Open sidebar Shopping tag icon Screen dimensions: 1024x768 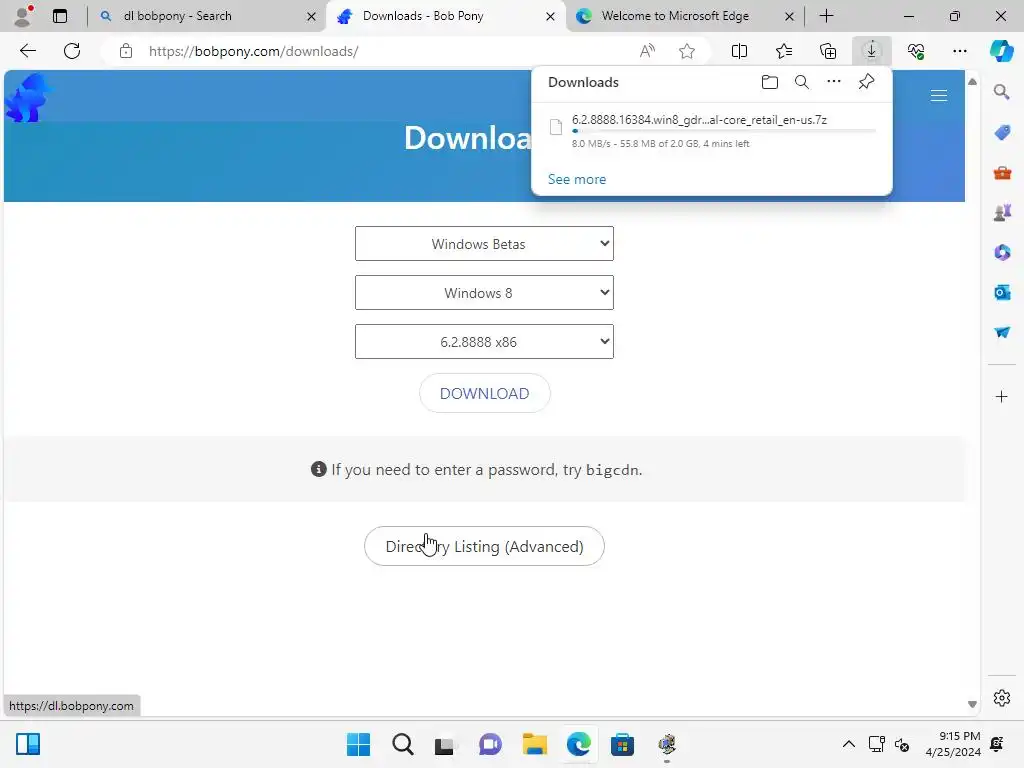(1002, 133)
